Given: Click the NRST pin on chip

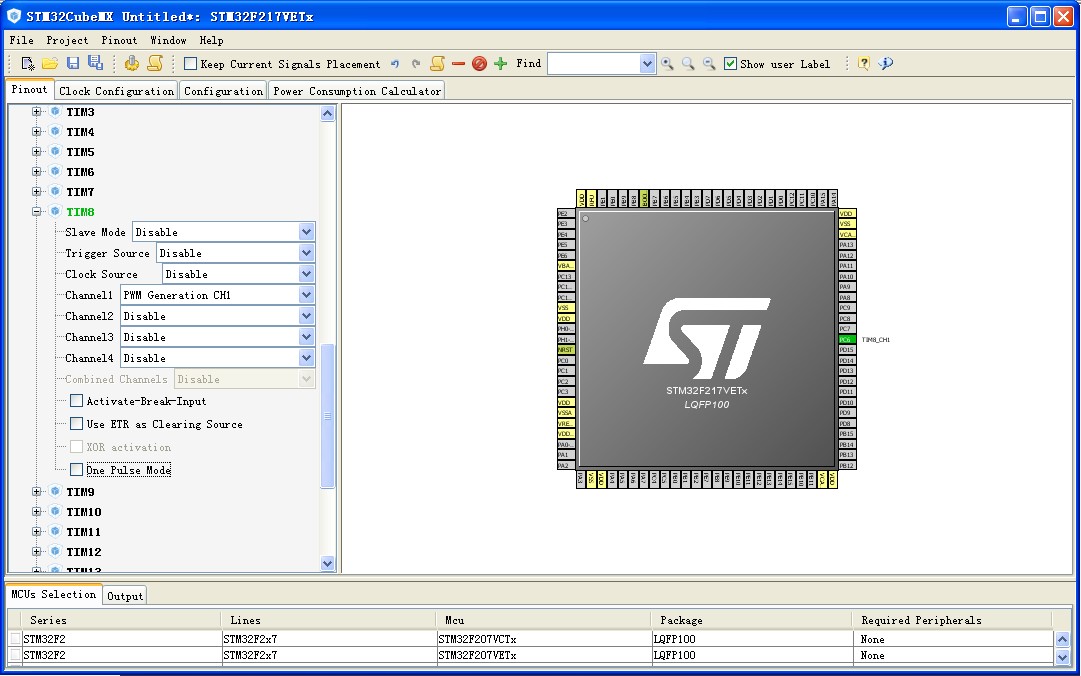Looking at the screenshot, I should [566, 350].
